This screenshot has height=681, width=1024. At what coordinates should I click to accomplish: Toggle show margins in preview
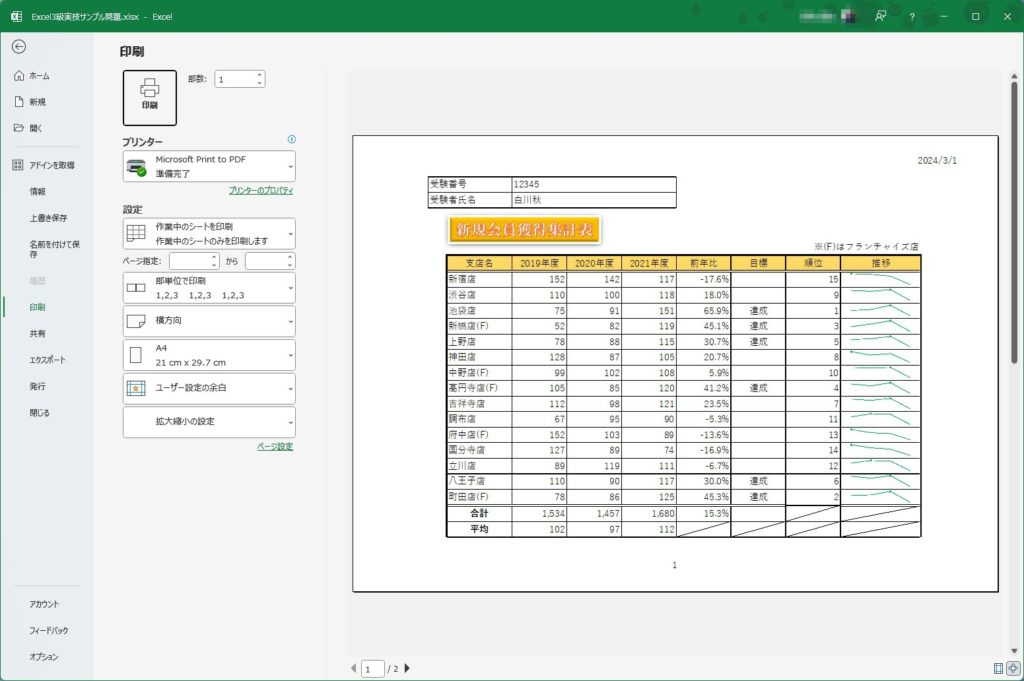point(998,668)
